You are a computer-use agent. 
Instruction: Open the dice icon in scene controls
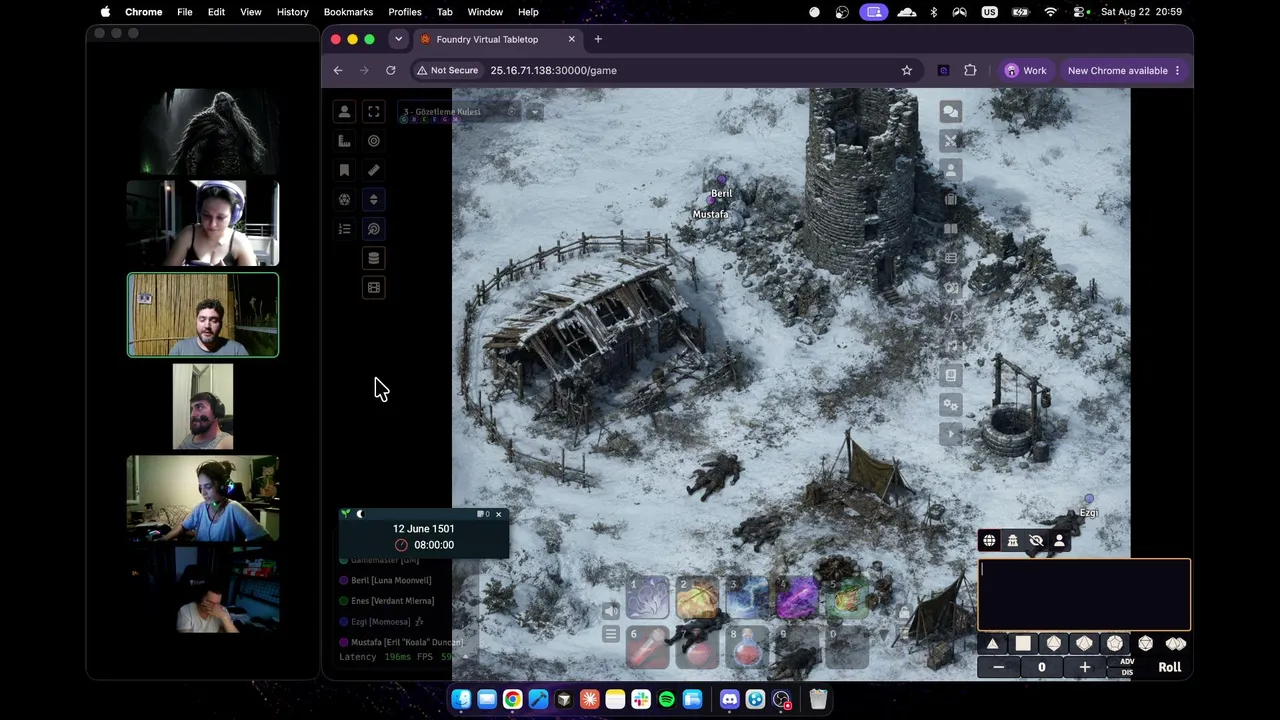(344, 200)
